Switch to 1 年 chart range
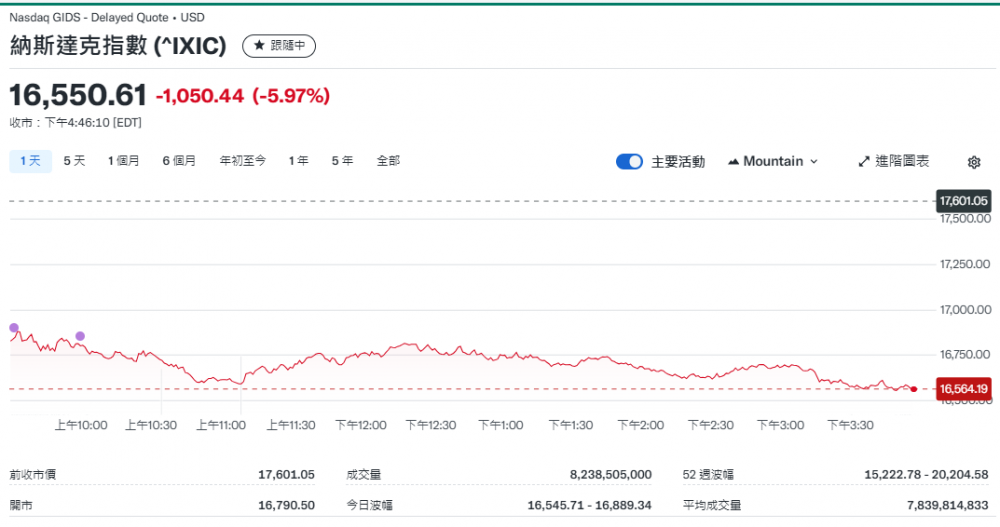1000x527 pixels. (298, 161)
